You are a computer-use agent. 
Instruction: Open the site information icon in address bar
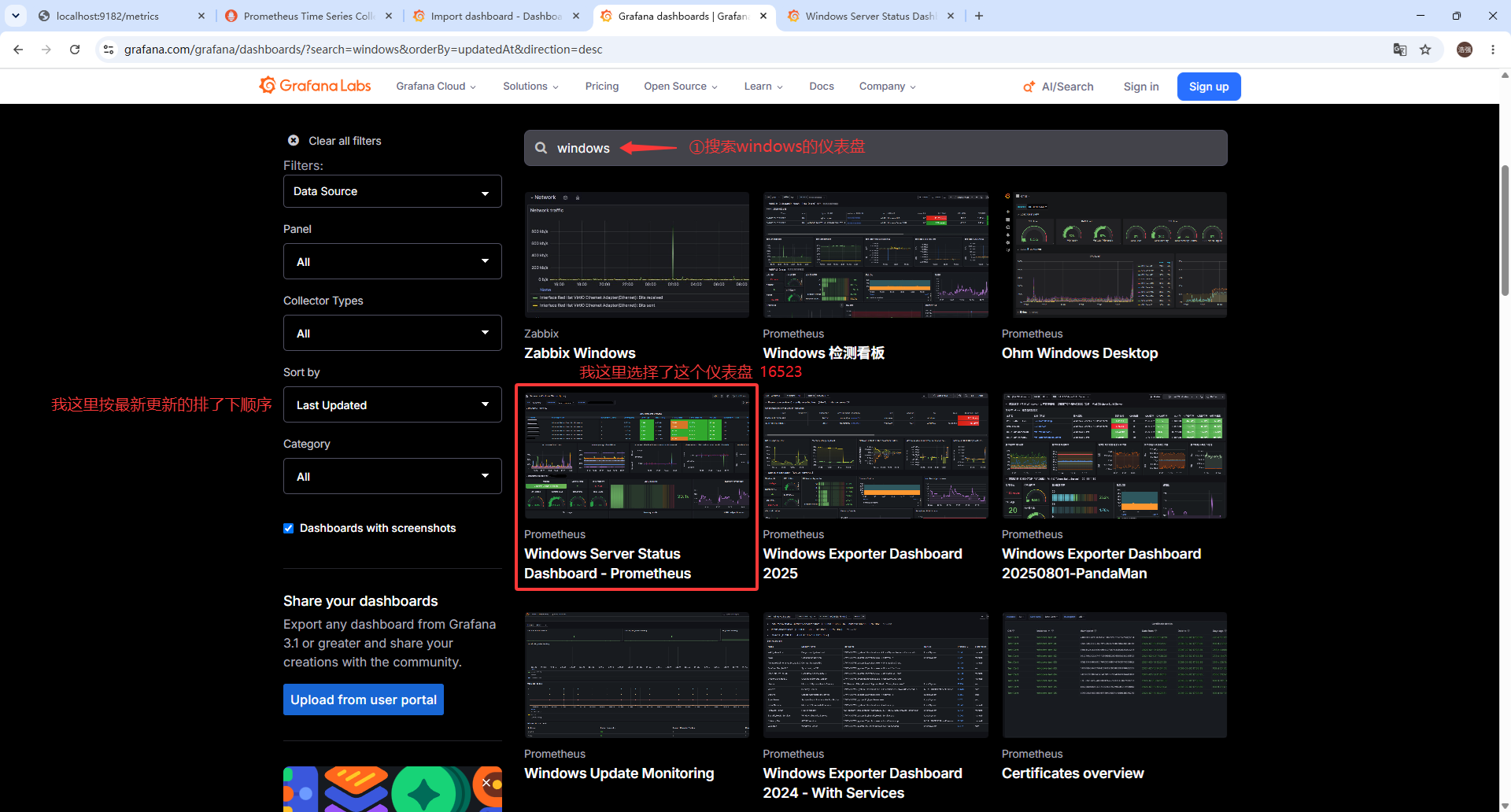coord(109,50)
